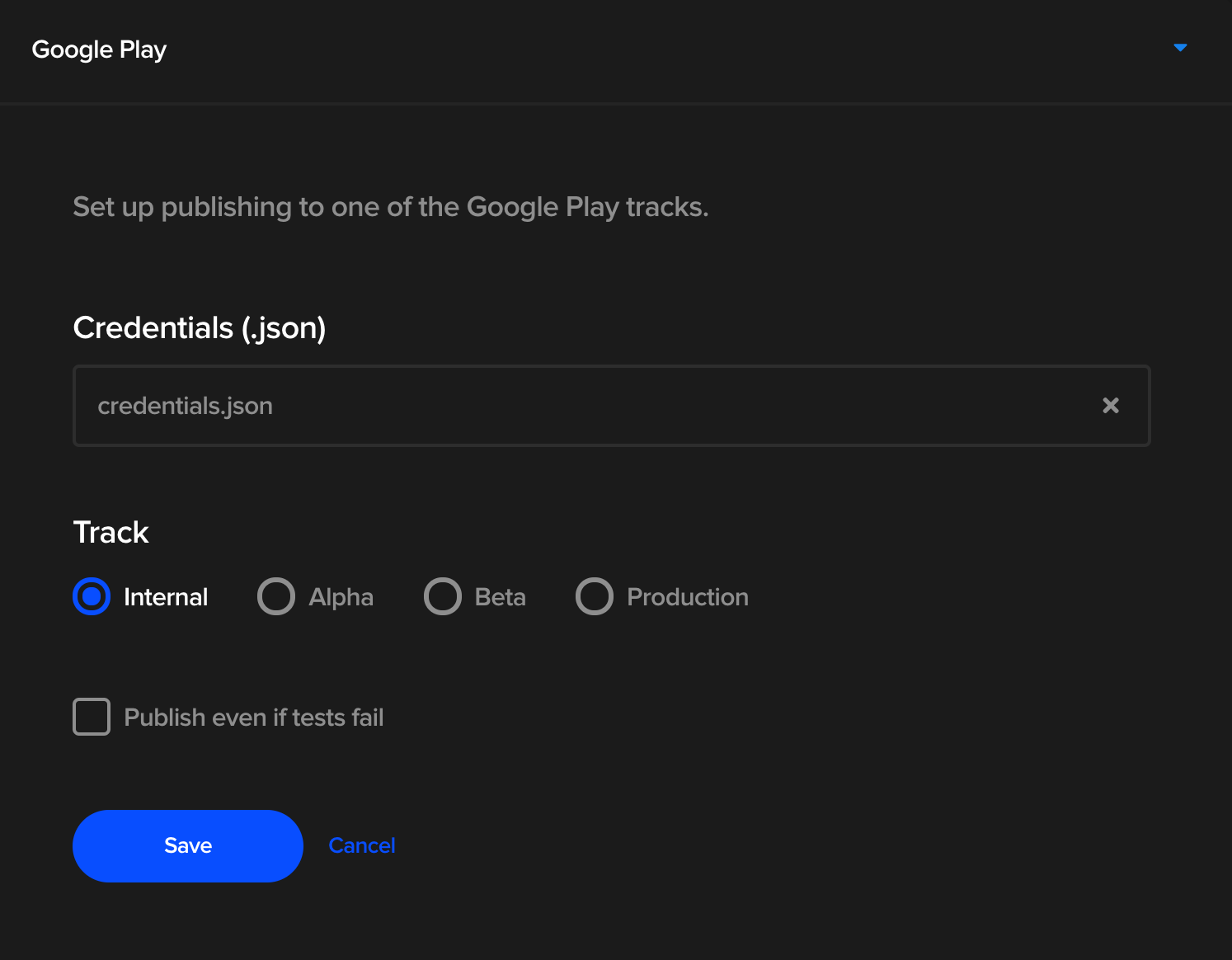The height and width of the screenshot is (960, 1232).
Task: Click the Set up publishing description text
Action: click(391, 207)
